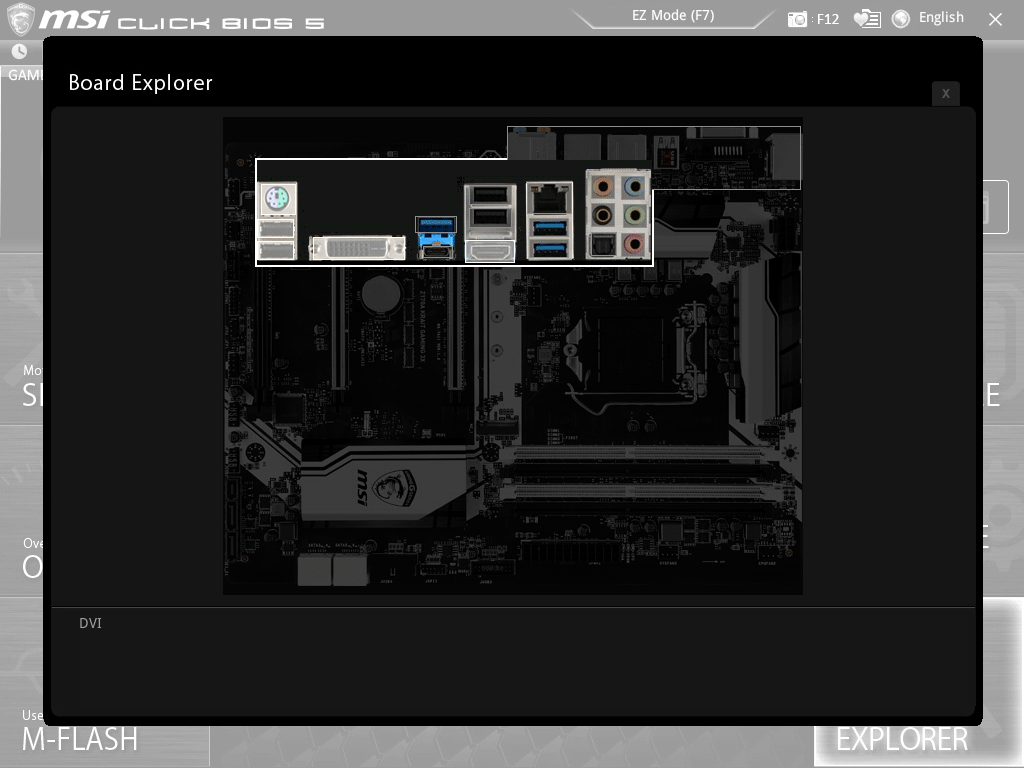This screenshot has width=1024, height=768.
Task: Switch to EZ Mode (F7)
Action: click(673, 15)
